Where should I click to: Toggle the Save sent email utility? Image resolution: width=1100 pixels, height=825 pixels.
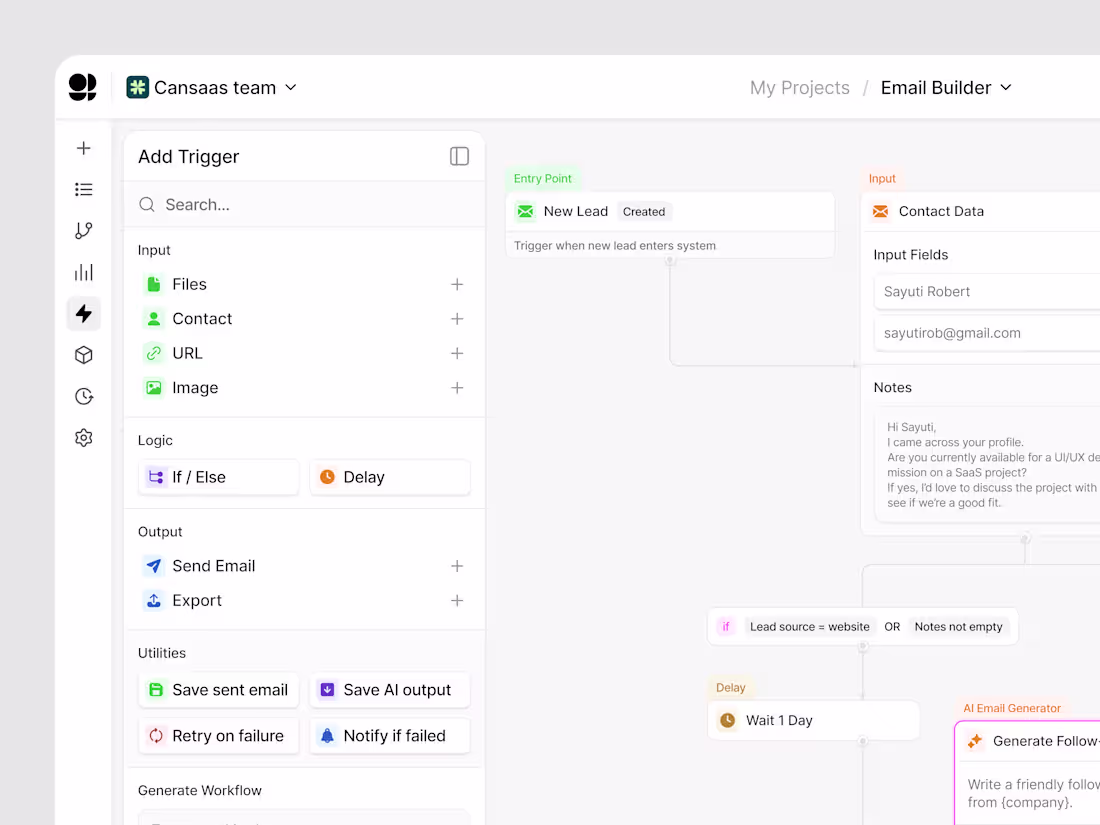tap(218, 690)
